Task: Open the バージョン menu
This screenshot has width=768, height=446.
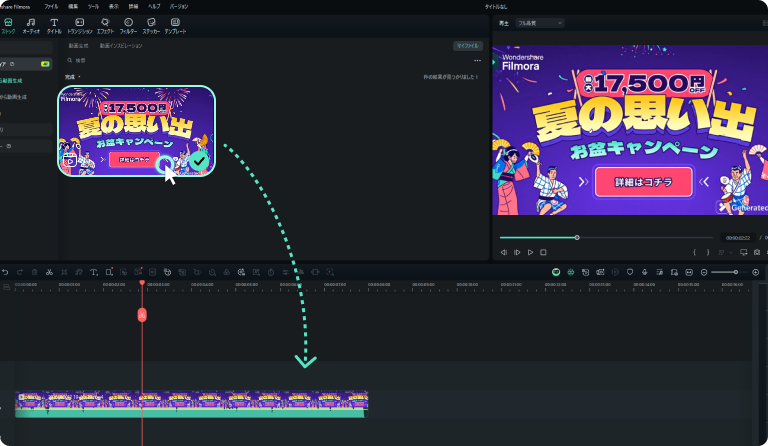Action: (179, 6)
